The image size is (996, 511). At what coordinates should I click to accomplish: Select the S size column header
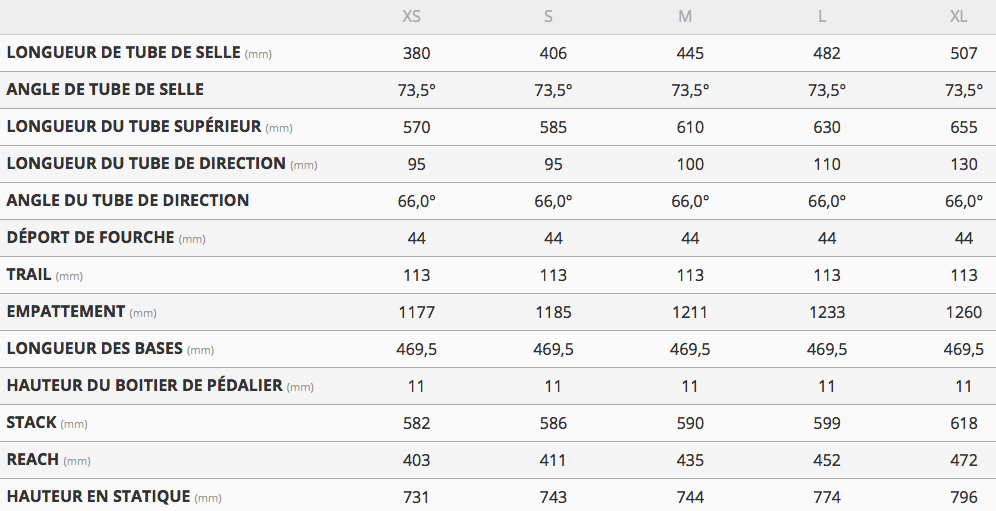point(547,17)
